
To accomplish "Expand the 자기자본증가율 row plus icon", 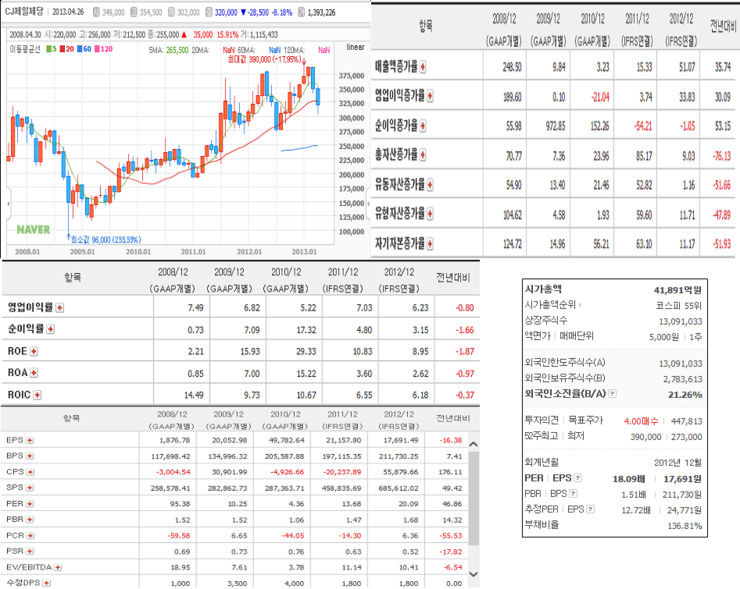I will coord(430,244).
